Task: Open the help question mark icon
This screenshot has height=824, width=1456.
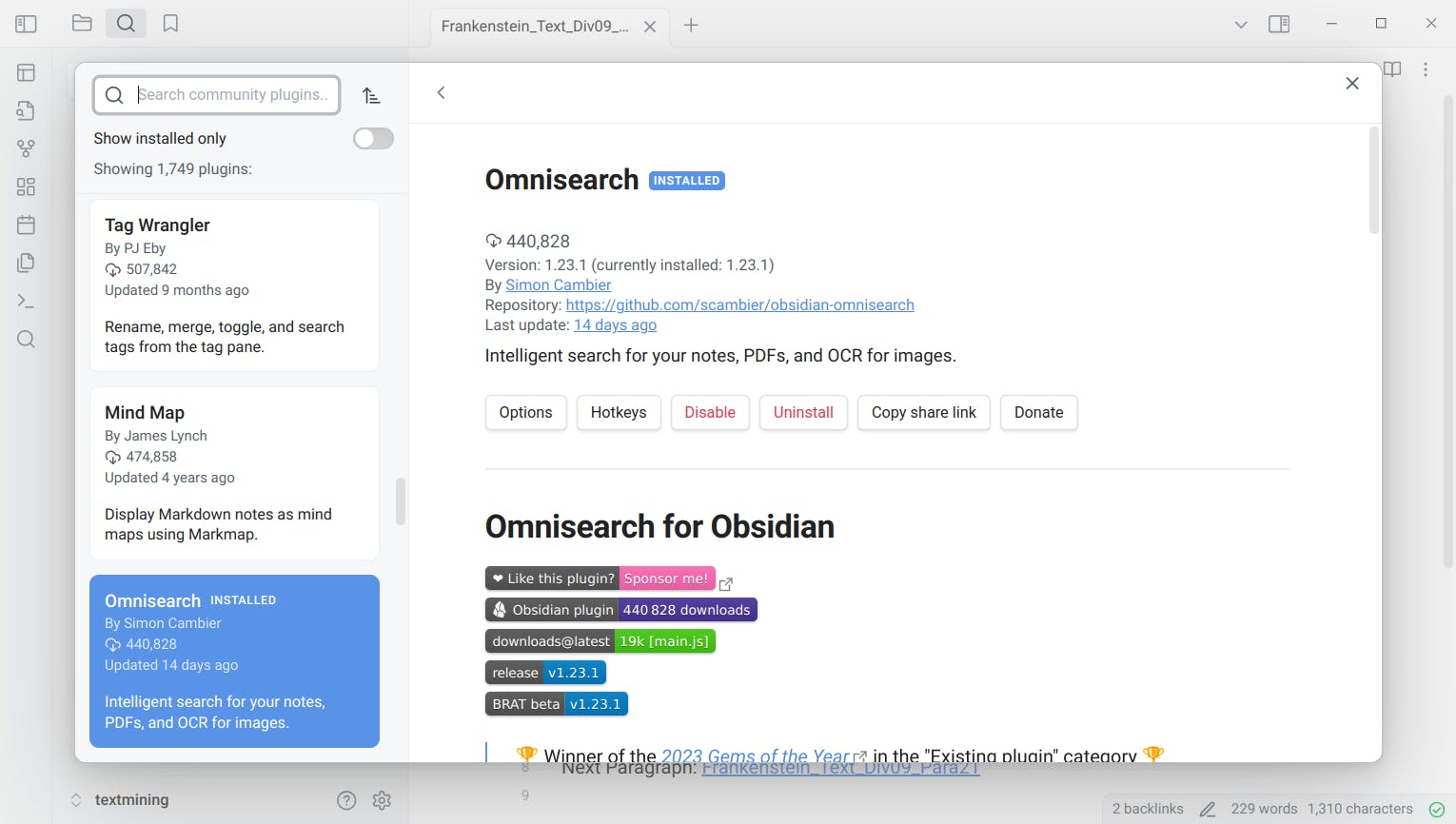Action: point(346,800)
